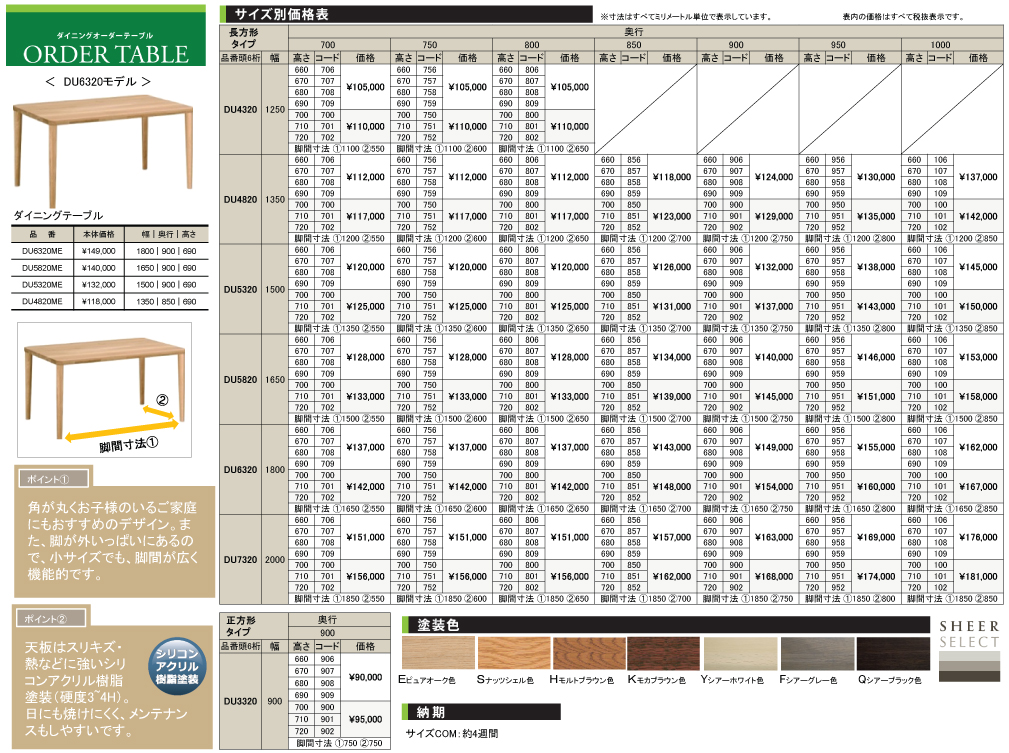
Task: Select the K モカブラウン色 swatch
Action: pos(662,654)
